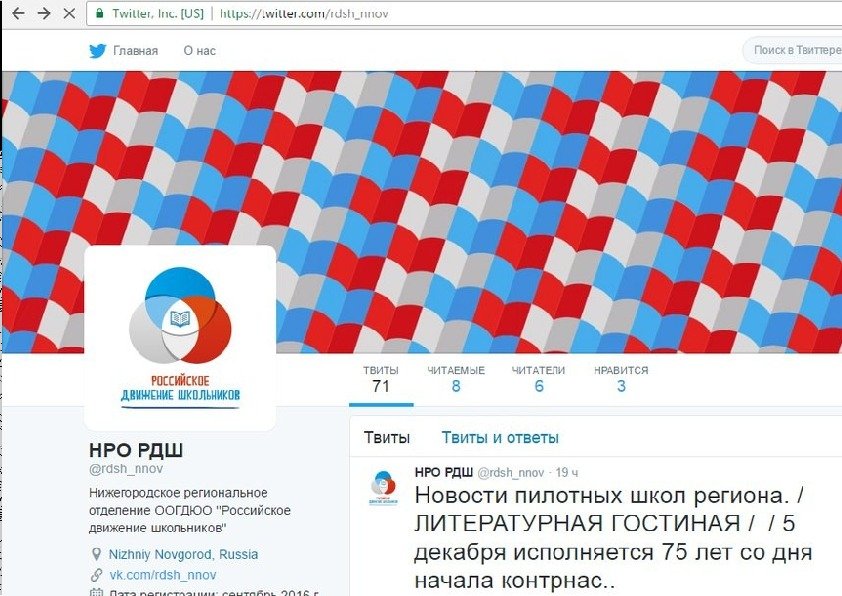Click the Twitter search field
Viewport: 842px width, 596px height.
(x=793, y=50)
